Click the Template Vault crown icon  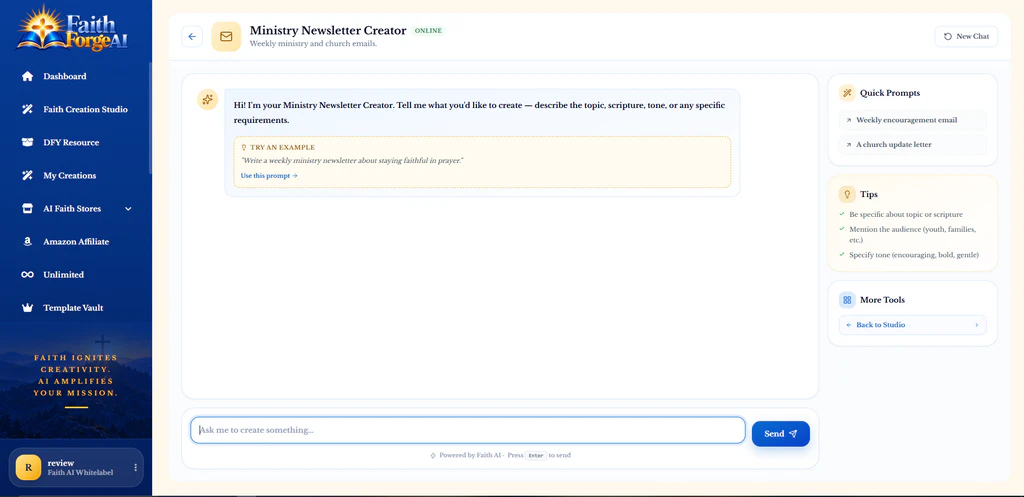27,308
